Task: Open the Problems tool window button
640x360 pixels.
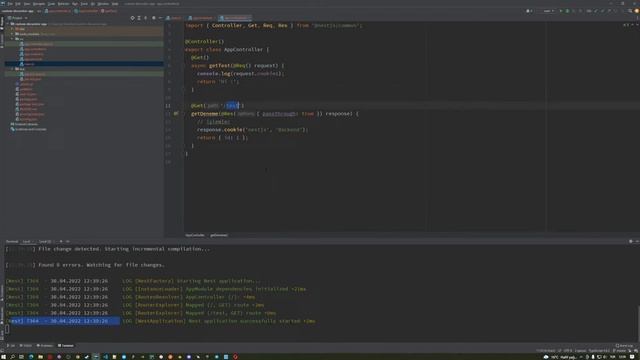Action: [x=45, y=346]
